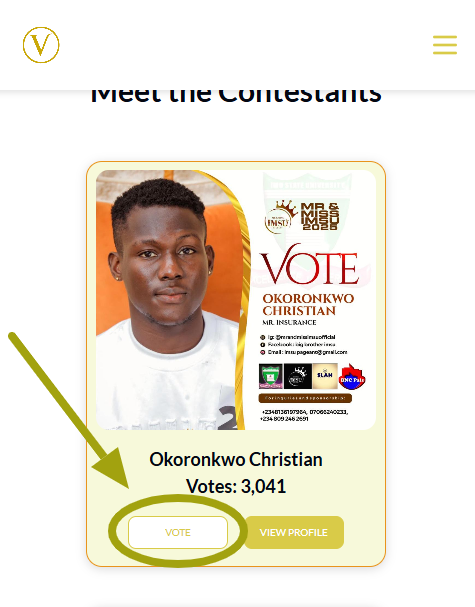Click the brown inquiries banner on poster
Screen dimensions: 475x607
point(305,398)
